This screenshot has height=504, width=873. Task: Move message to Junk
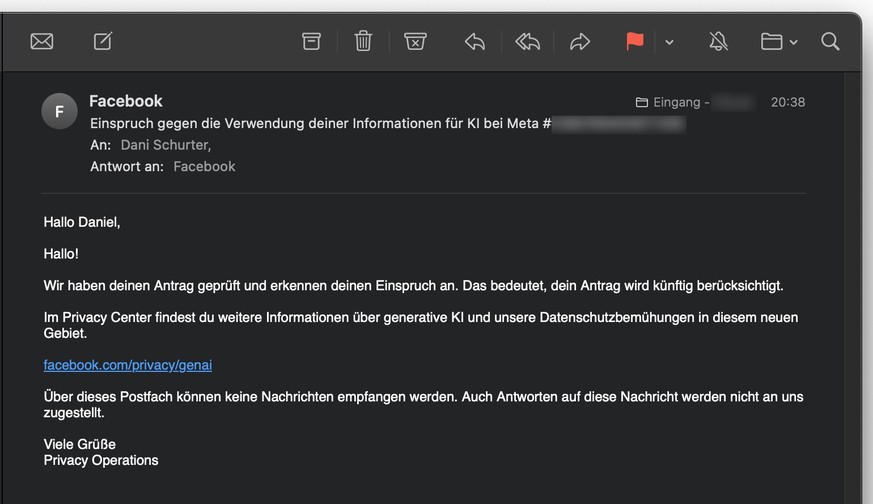(415, 41)
